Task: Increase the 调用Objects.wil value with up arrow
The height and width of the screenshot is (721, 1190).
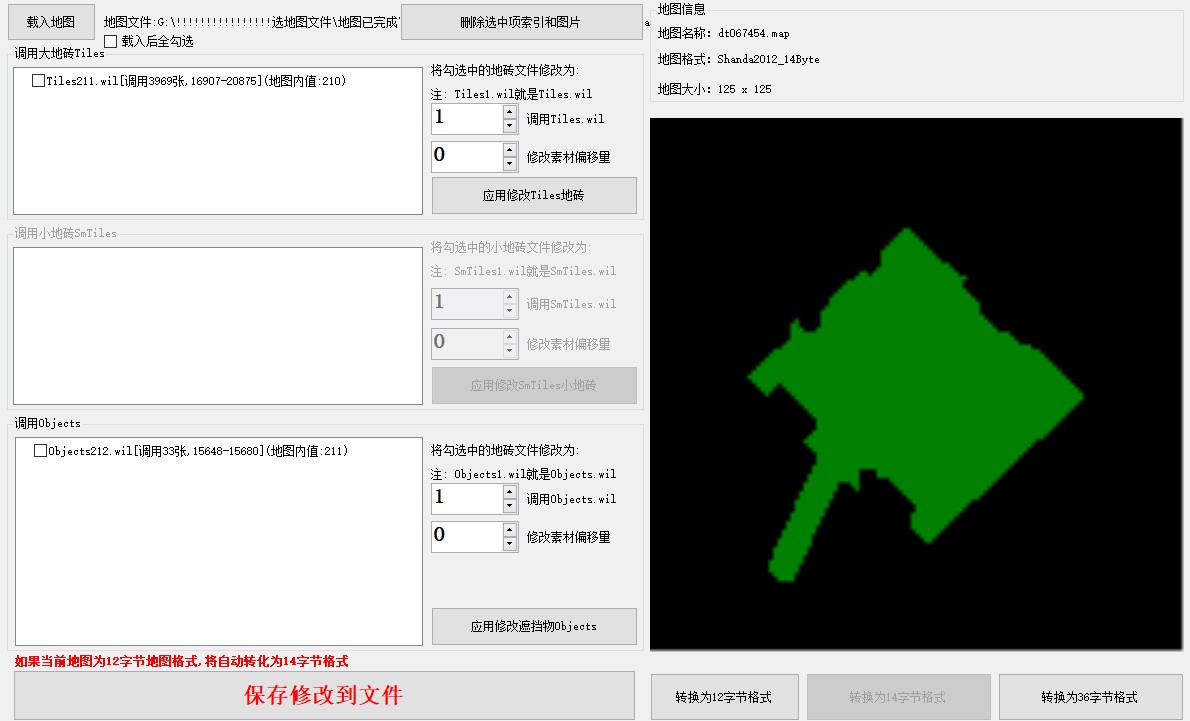Action: pyautogui.click(x=510, y=492)
